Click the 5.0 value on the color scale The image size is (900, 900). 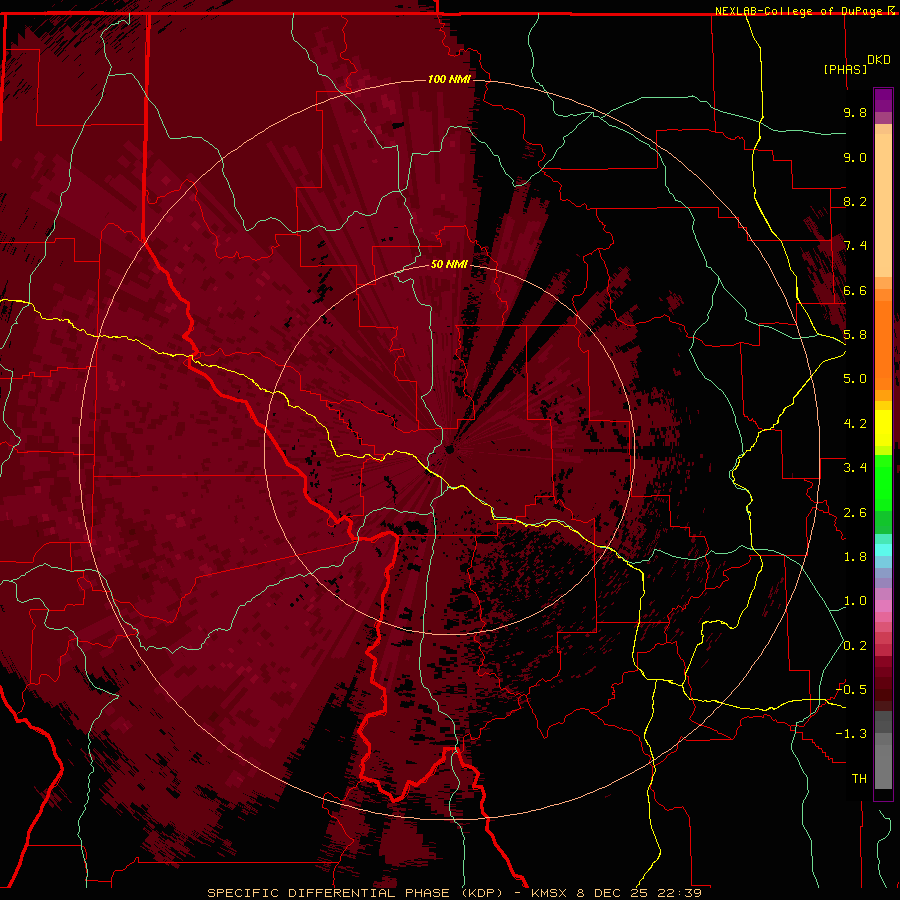tap(855, 379)
